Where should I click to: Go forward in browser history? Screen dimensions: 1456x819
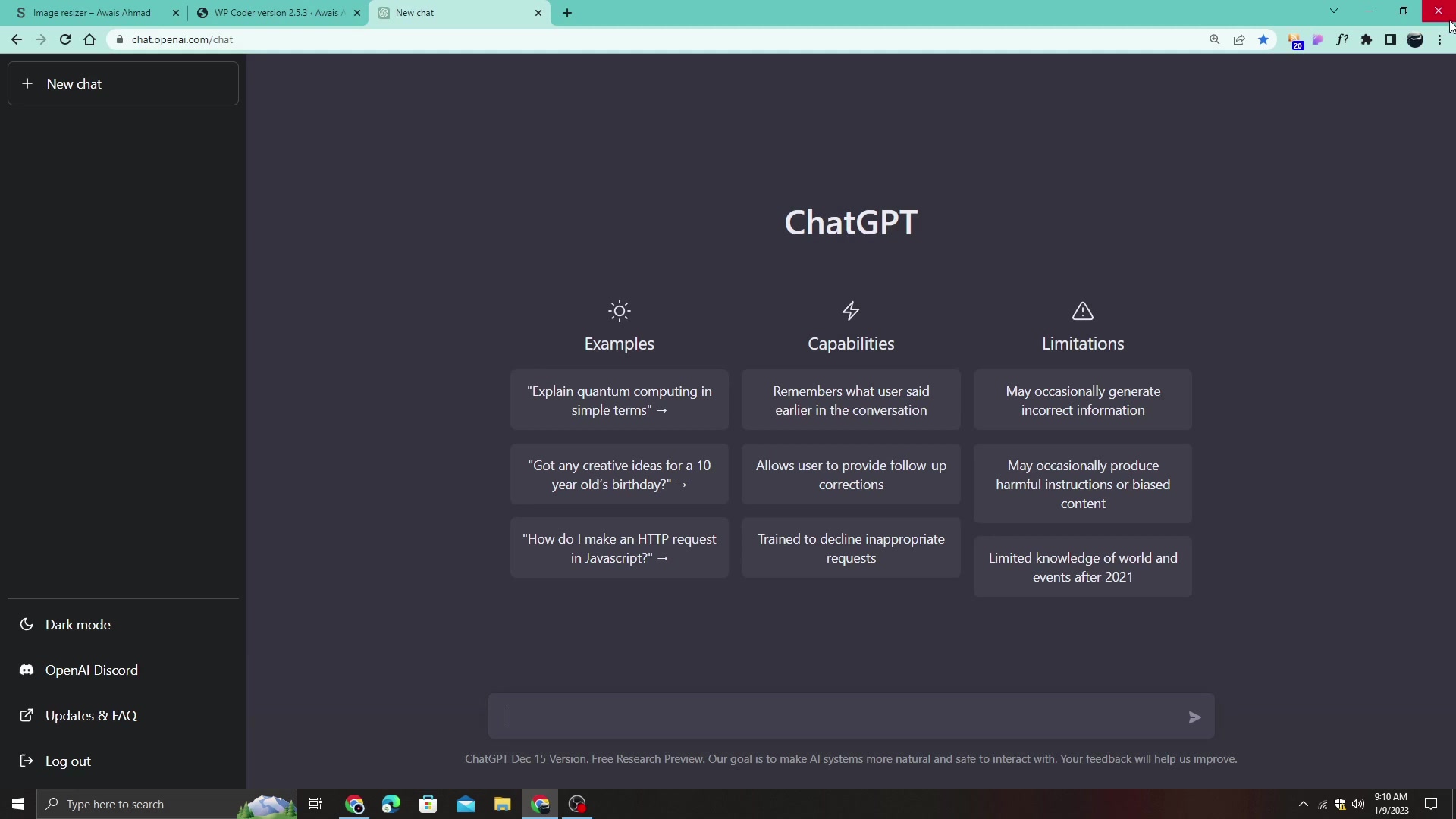41,39
